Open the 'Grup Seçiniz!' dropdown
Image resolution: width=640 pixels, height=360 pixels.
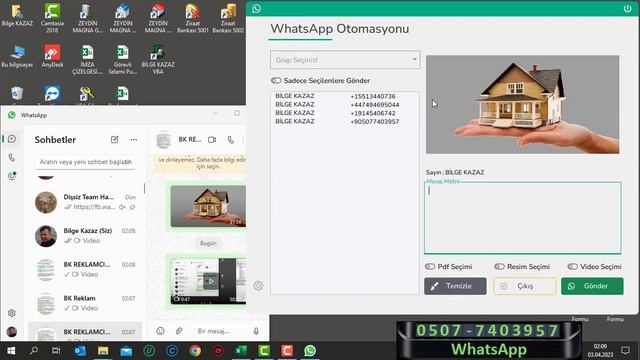(x=345, y=60)
